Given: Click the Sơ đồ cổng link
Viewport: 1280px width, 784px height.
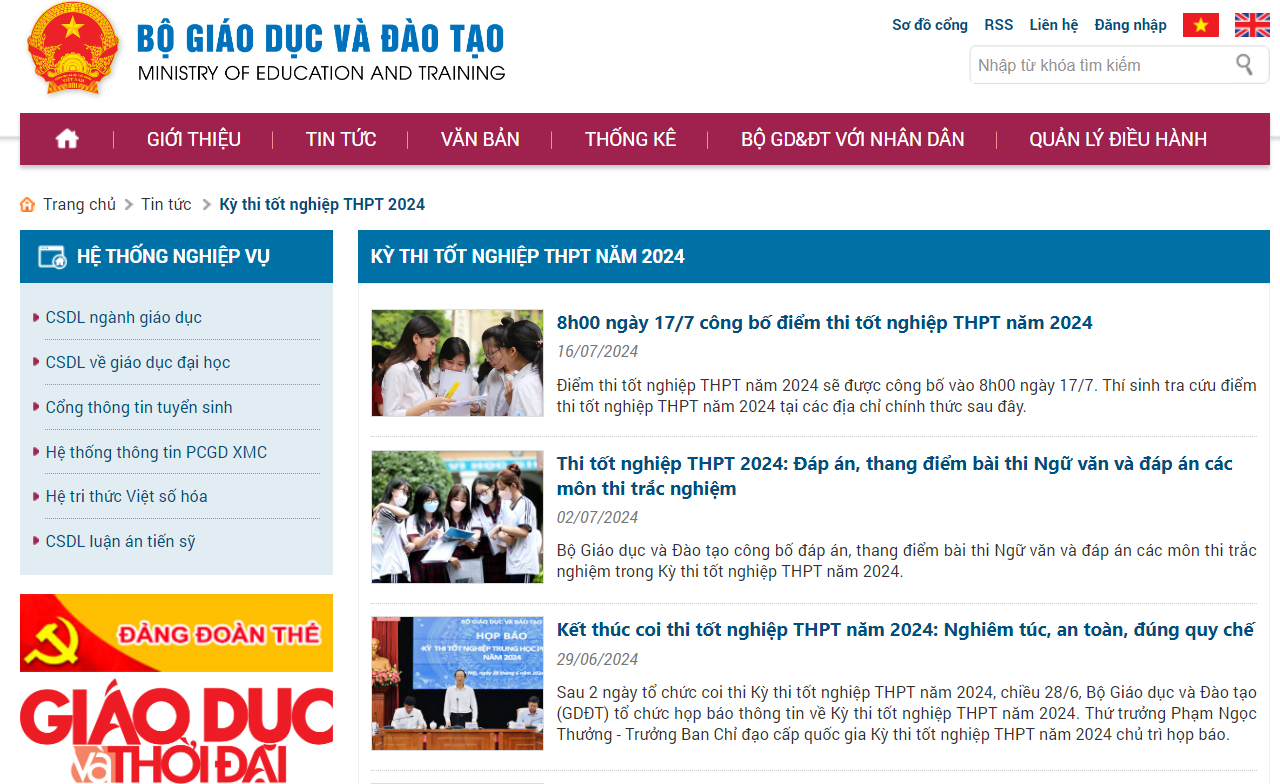Looking at the screenshot, I should click(930, 25).
